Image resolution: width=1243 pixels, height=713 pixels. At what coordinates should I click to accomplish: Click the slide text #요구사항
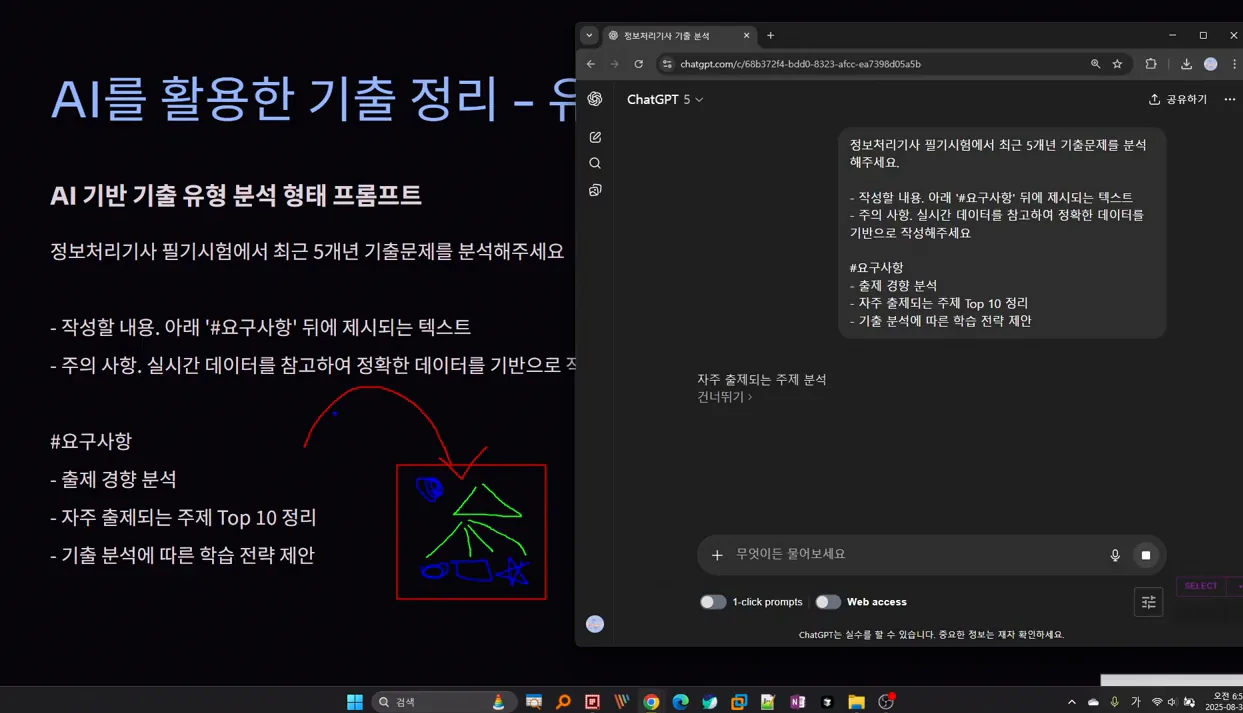point(91,441)
